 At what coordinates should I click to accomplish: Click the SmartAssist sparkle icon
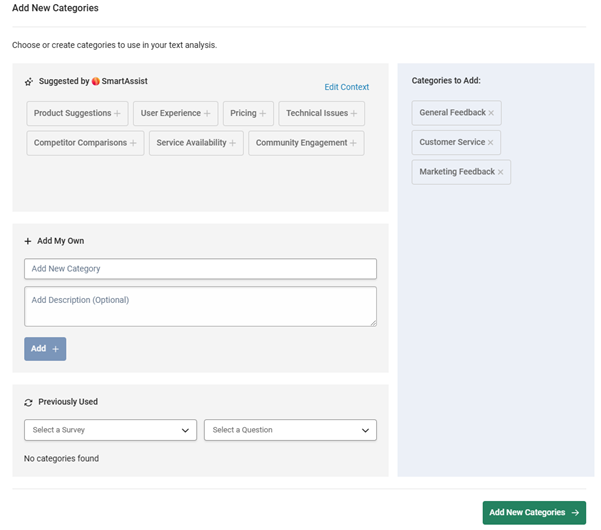pos(29,82)
